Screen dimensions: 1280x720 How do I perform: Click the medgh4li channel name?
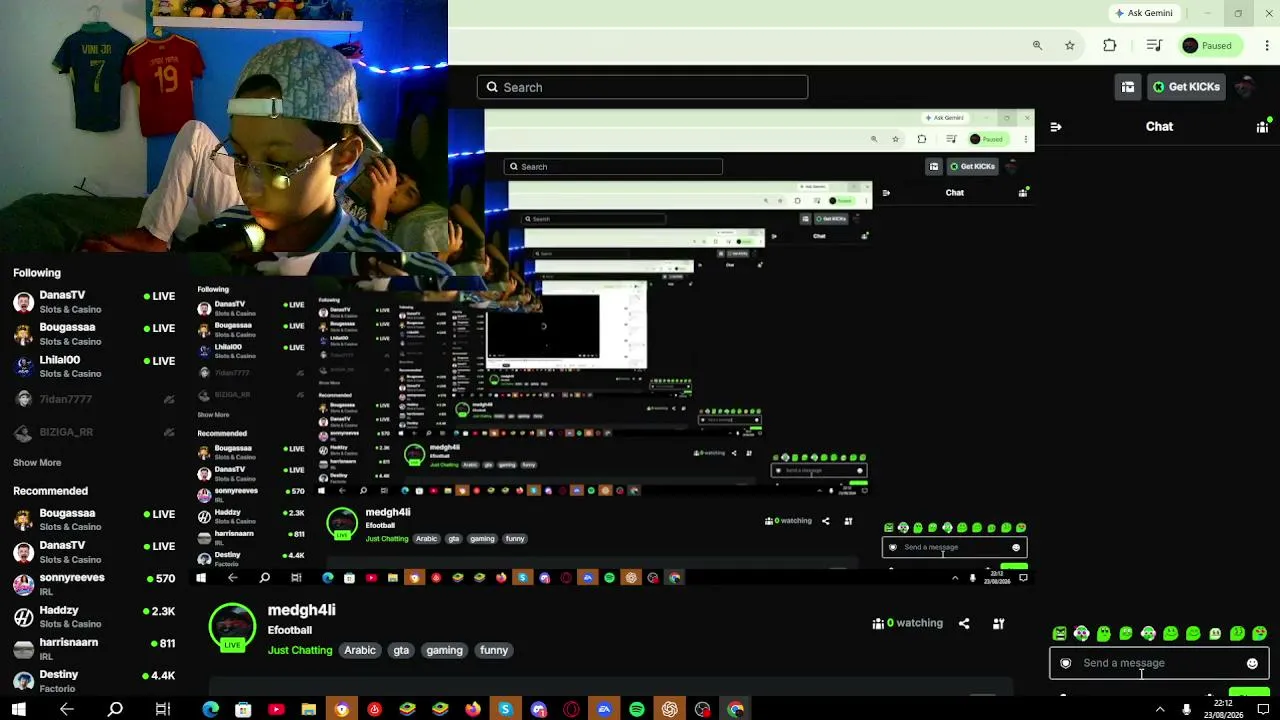[x=302, y=610]
